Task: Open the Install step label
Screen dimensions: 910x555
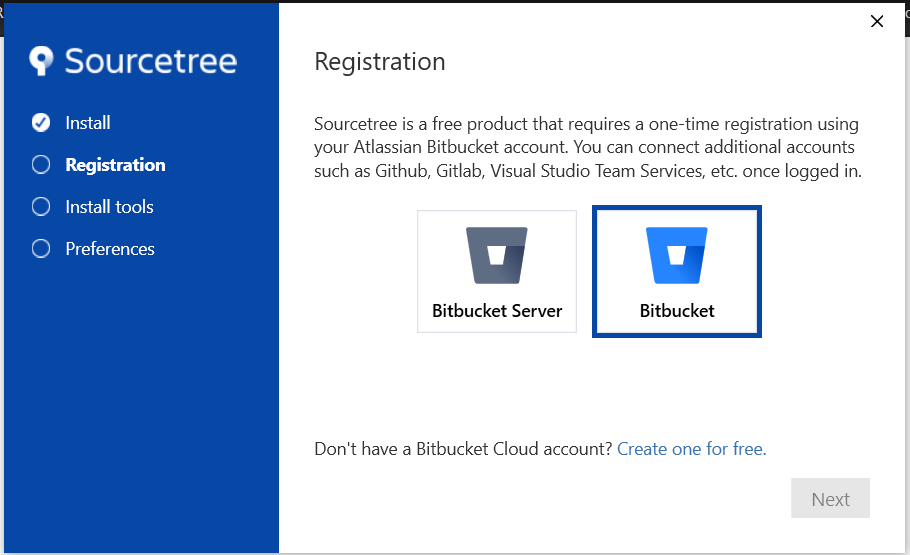Action: pyautogui.click(x=88, y=123)
